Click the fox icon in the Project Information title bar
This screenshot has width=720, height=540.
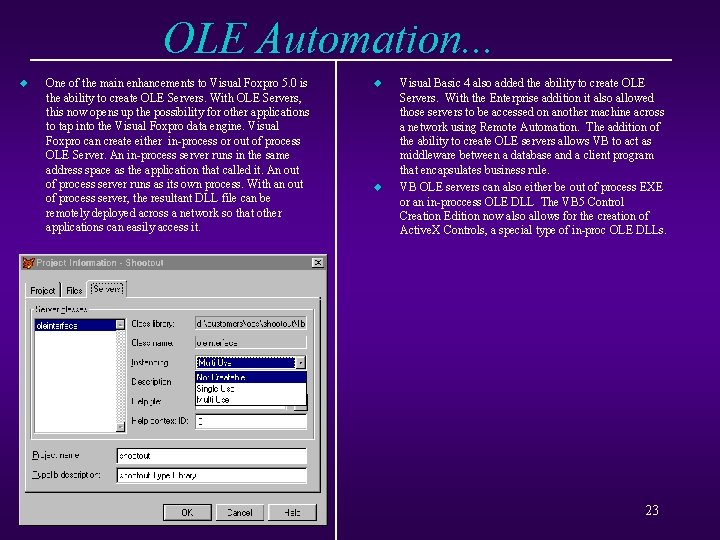pos(28,263)
